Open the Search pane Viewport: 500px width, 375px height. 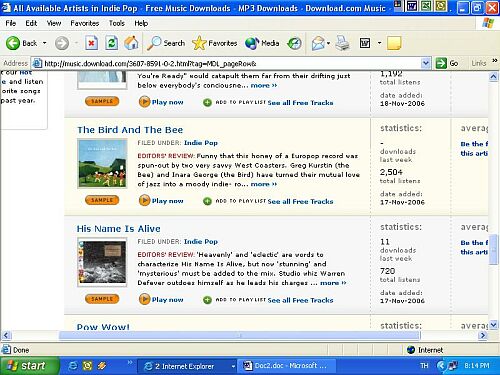pyautogui.click(x=166, y=43)
